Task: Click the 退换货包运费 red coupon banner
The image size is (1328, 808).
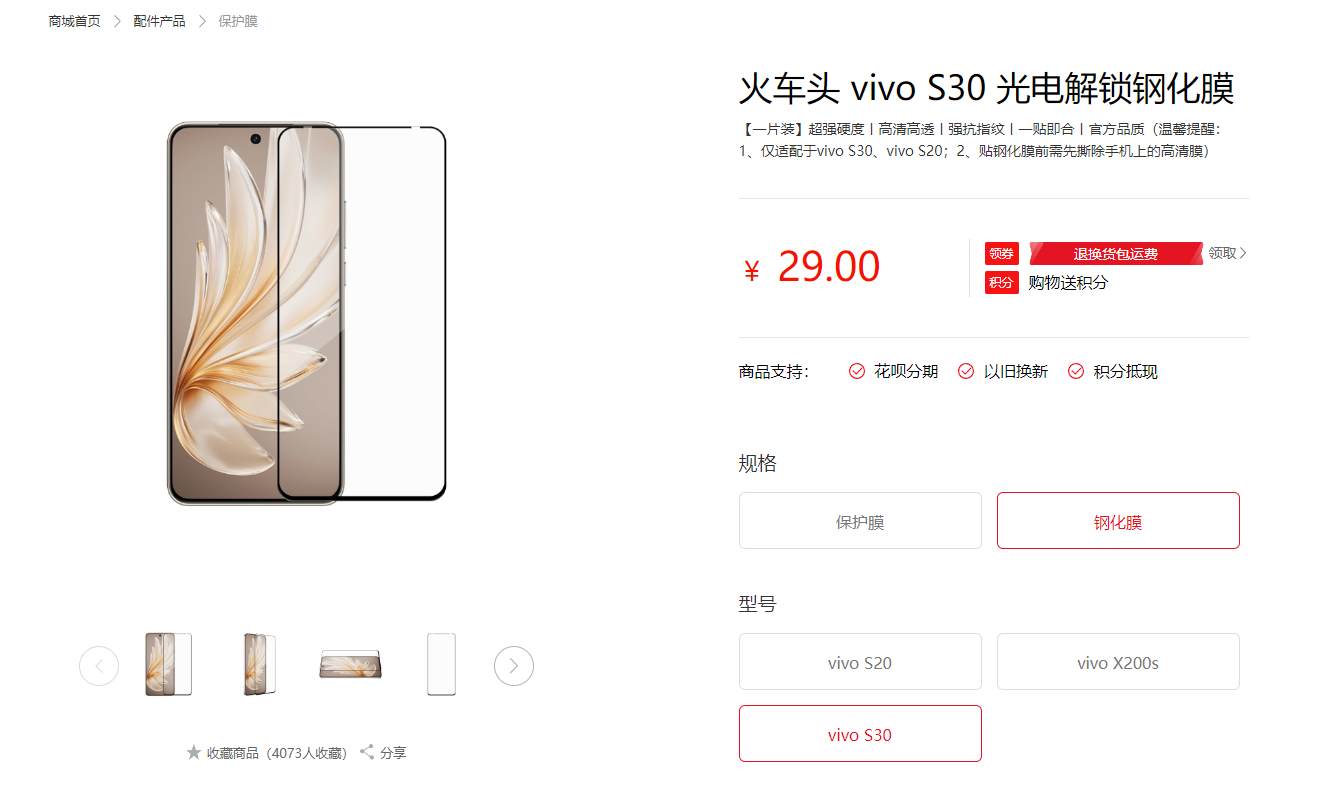Action: (x=1116, y=254)
